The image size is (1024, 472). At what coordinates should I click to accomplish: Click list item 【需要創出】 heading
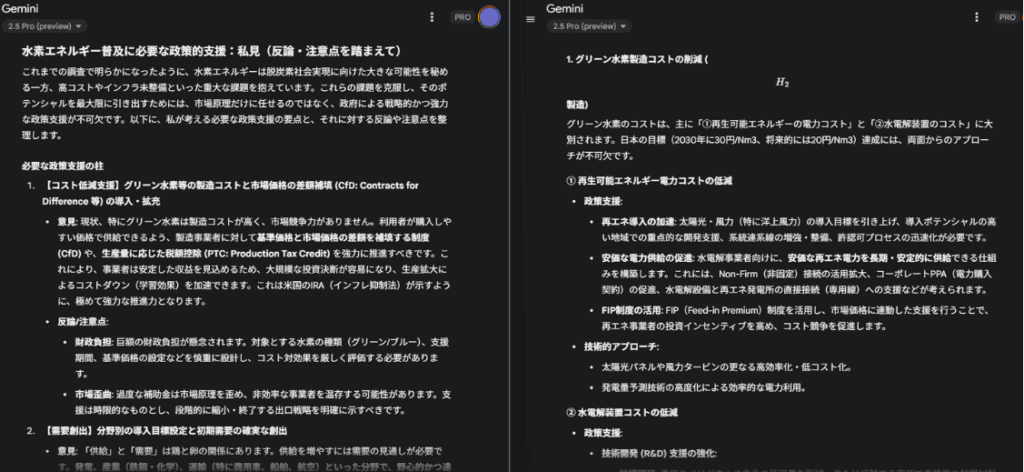pos(165,432)
